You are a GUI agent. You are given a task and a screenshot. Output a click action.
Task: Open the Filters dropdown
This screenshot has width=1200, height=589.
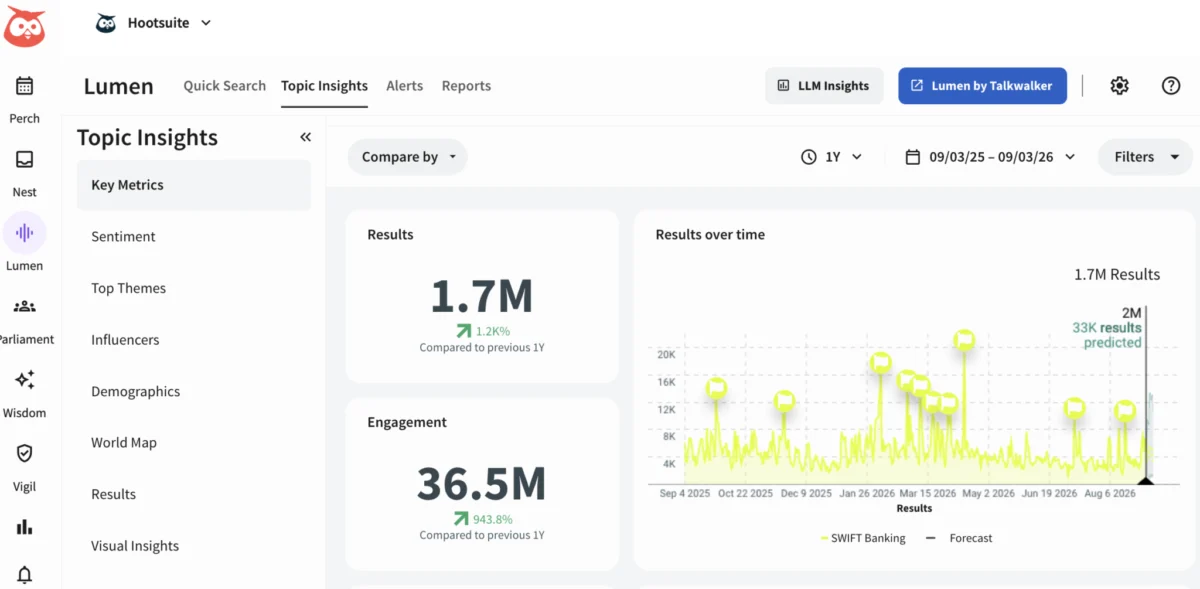(x=1146, y=157)
